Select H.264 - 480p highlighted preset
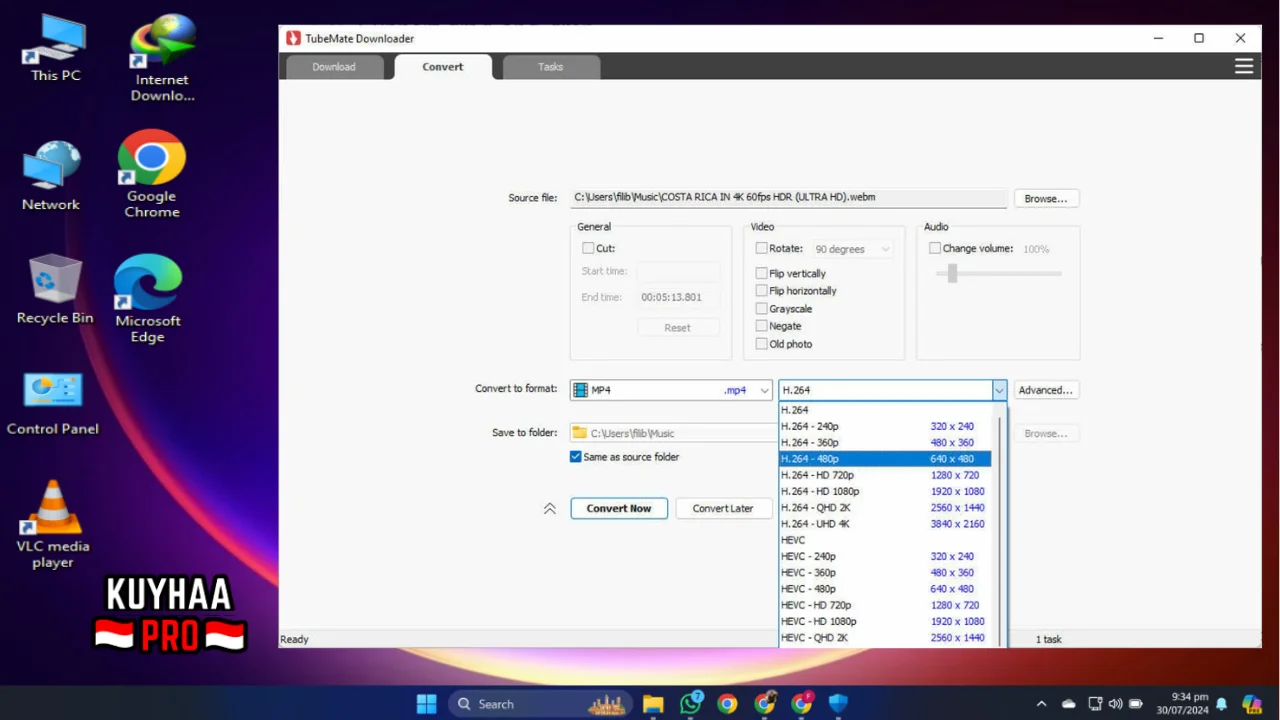The height and width of the screenshot is (720, 1280). (x=885, y=459)
